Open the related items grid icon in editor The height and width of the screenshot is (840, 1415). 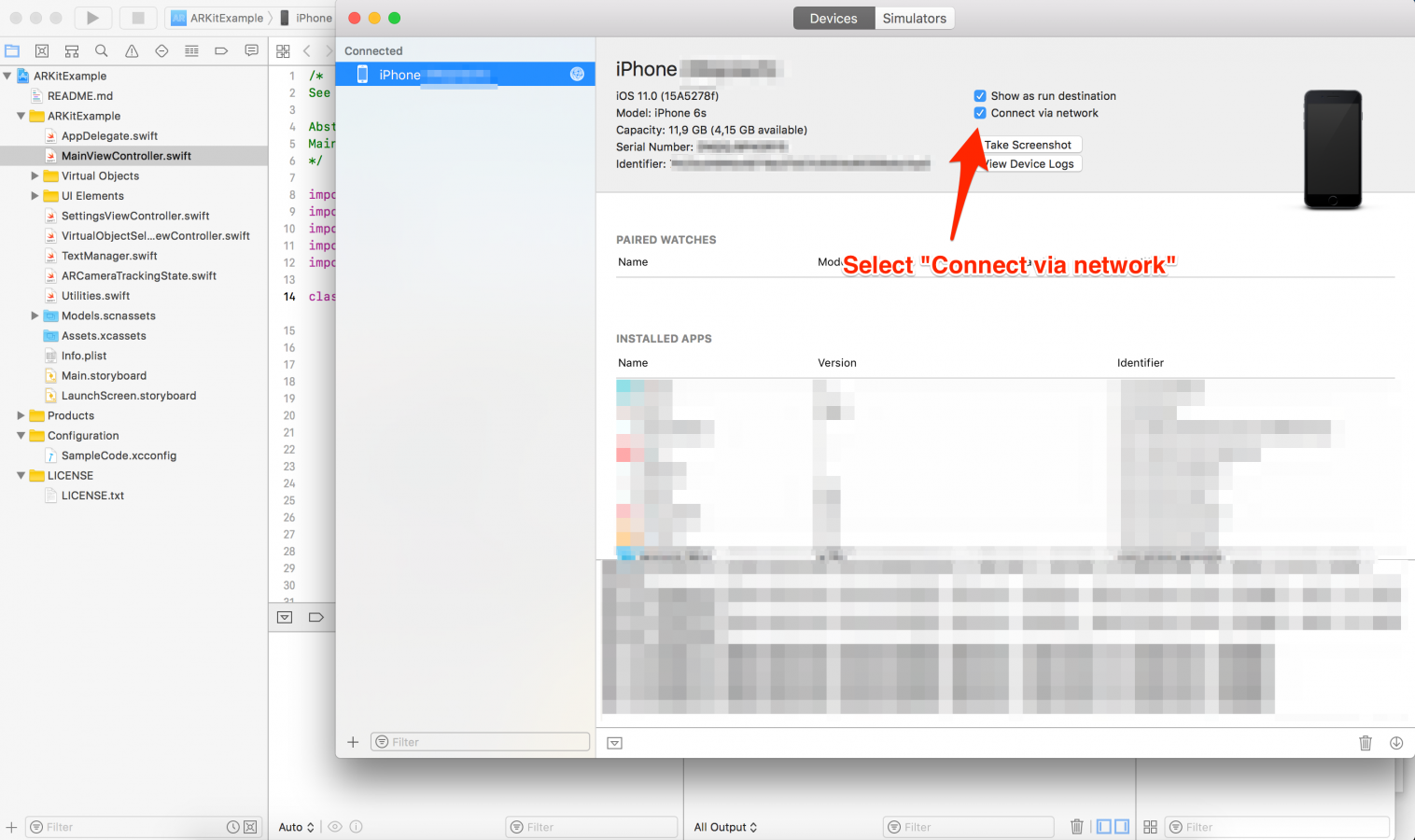[283, 51]
